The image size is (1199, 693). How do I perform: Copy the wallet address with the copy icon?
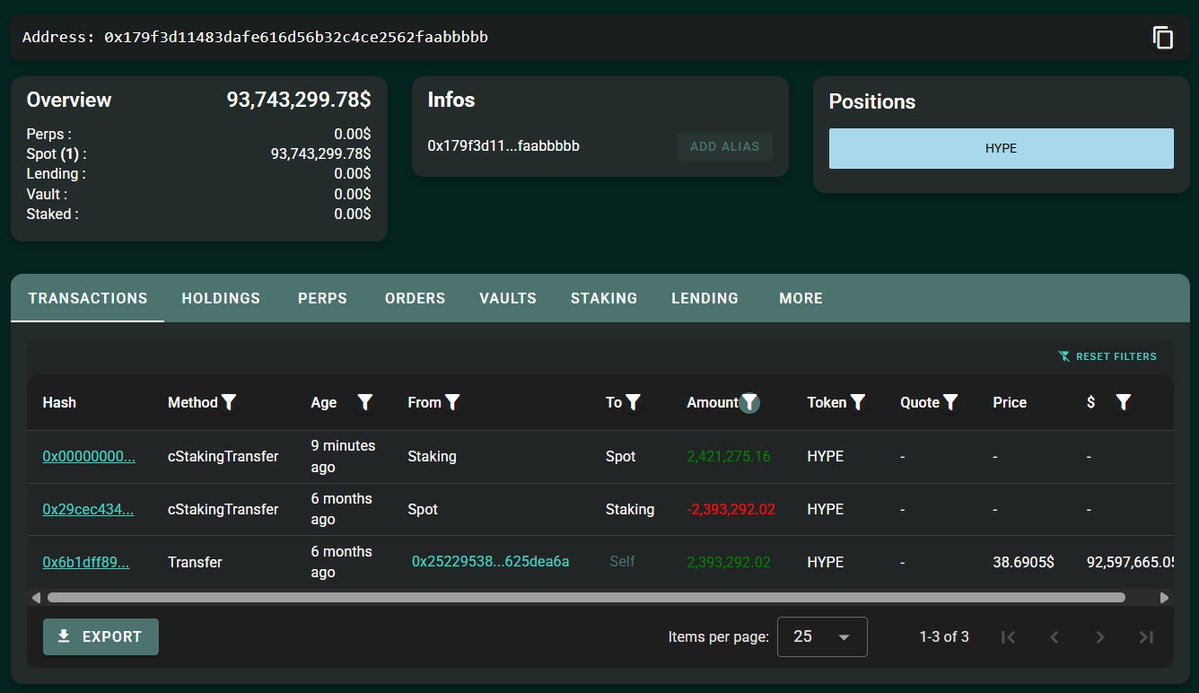pyautogui.click(x=1162, y=37)
